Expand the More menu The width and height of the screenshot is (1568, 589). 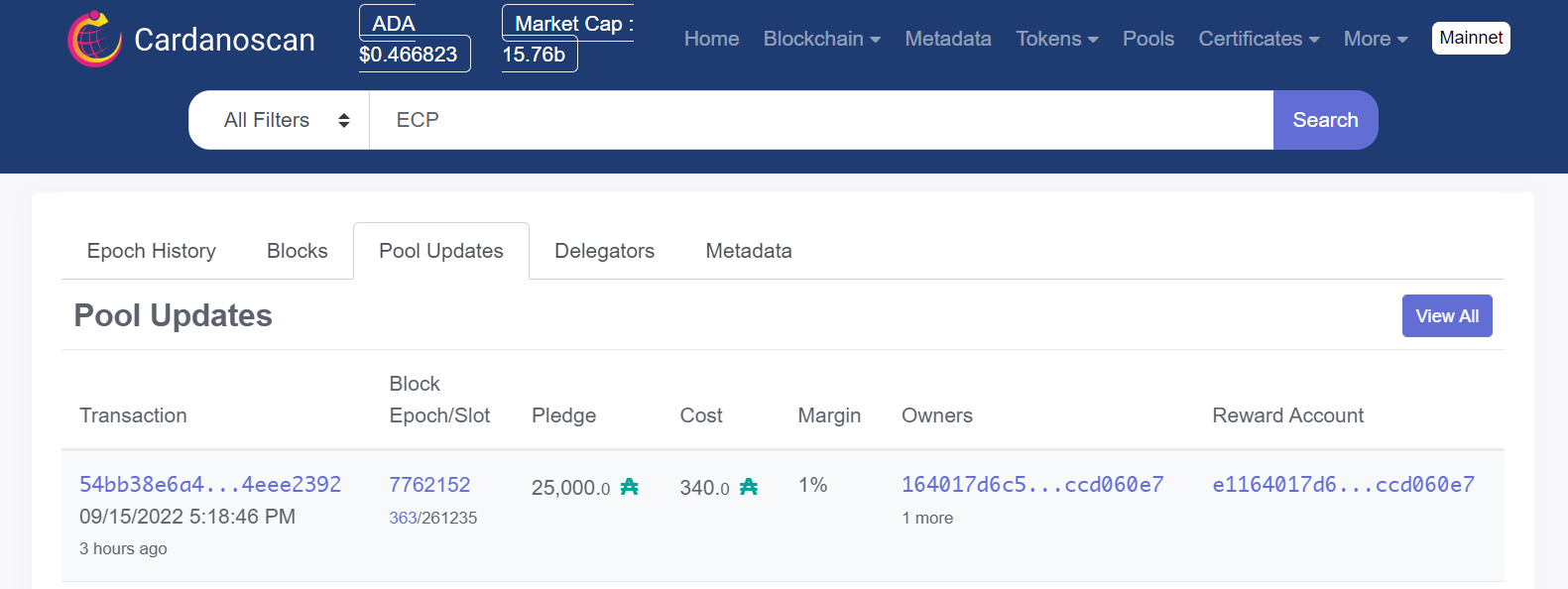(1376, 39)
